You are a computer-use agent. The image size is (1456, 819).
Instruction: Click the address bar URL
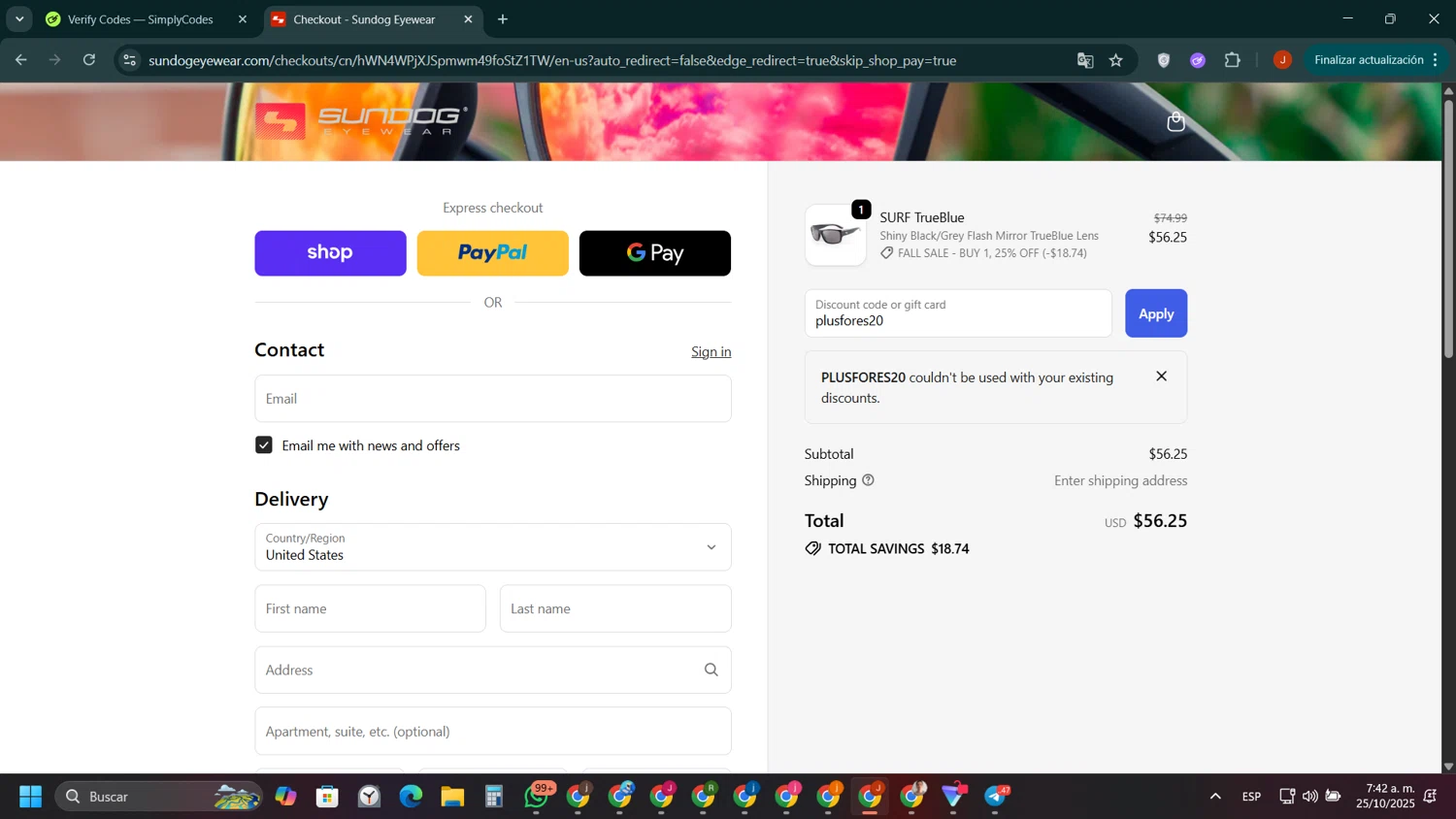pos(552,60)
